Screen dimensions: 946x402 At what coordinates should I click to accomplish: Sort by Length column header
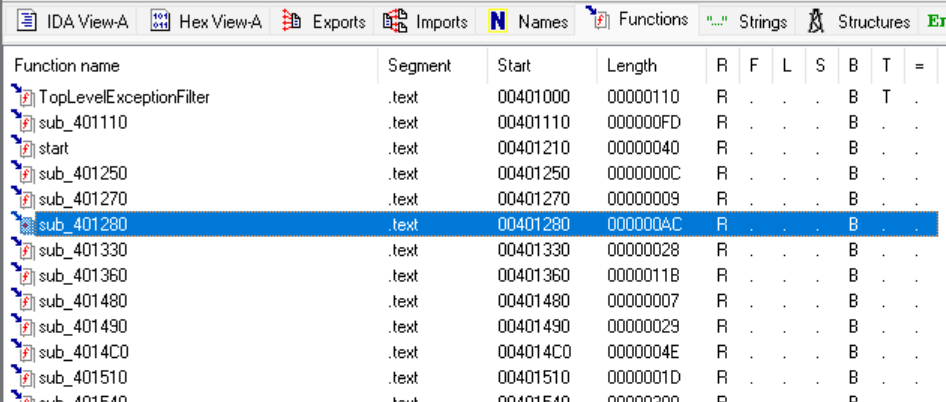(x=632, y=65)
